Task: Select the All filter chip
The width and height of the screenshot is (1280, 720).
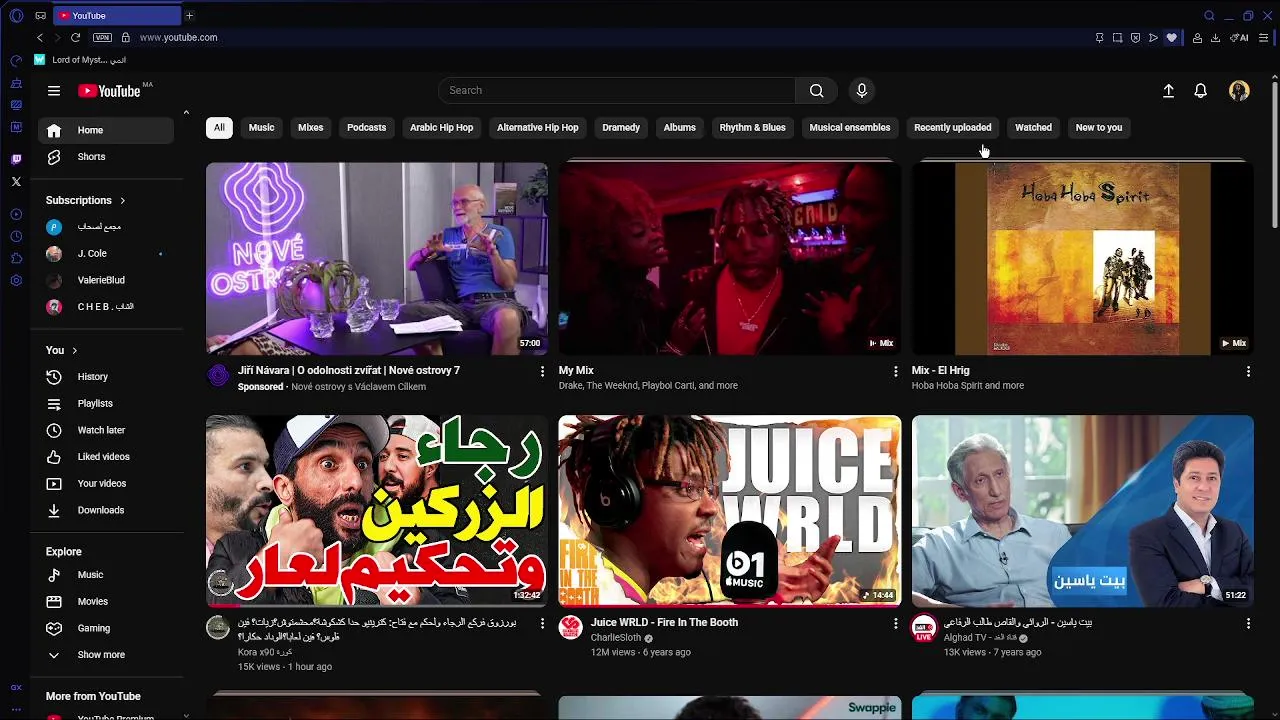Action: tap(219, 127)
